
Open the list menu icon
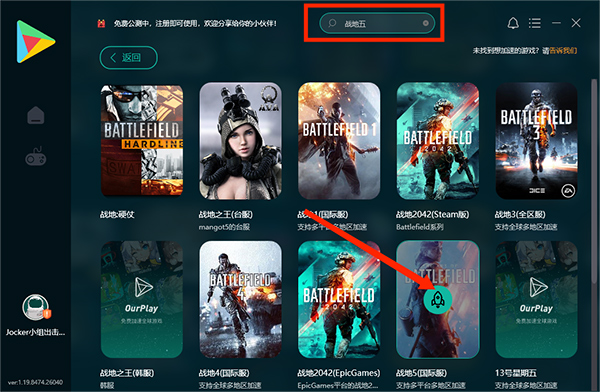(x=535, y=23)
